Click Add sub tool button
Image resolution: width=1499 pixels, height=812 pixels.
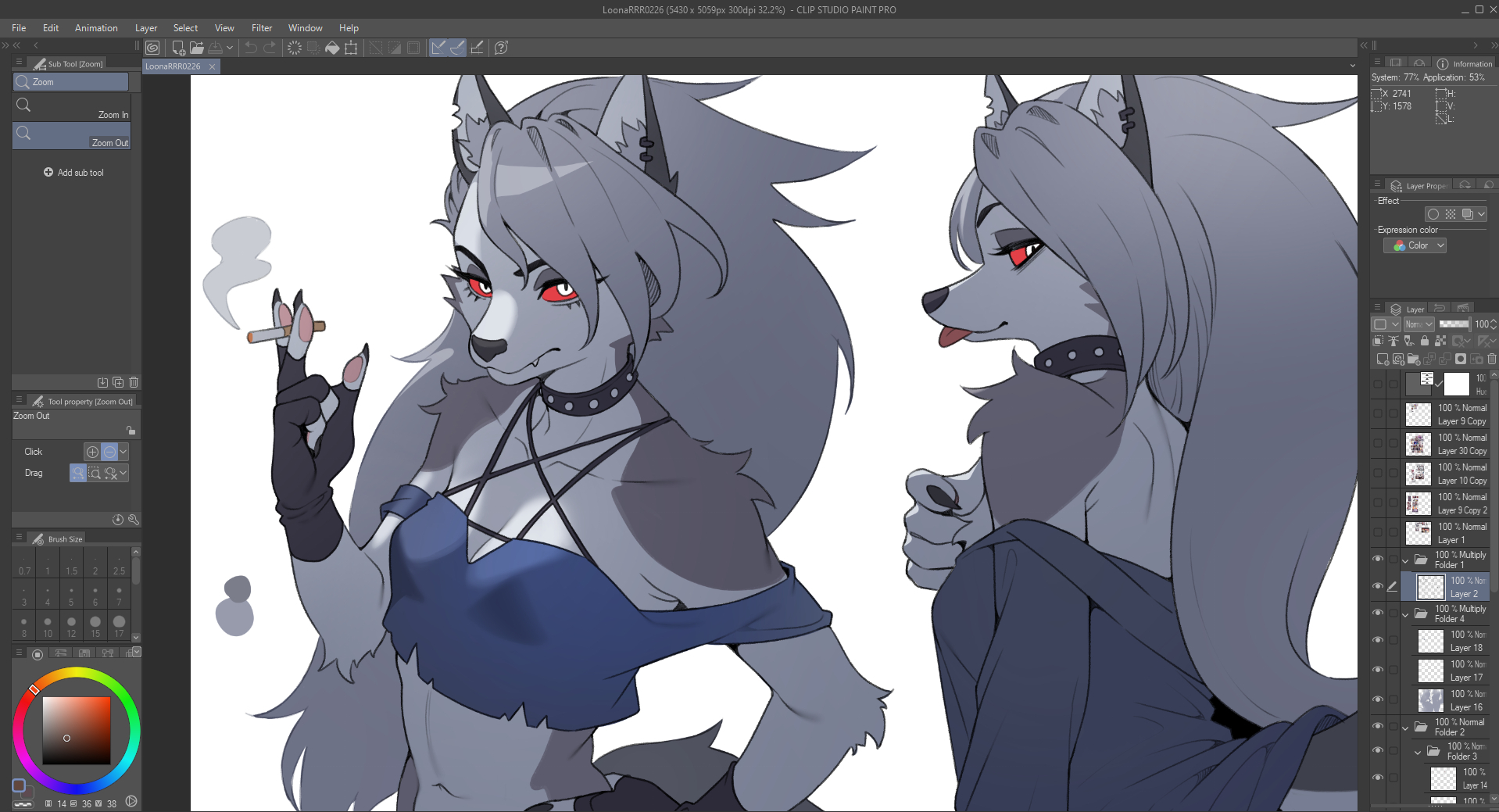click(73, 173)
